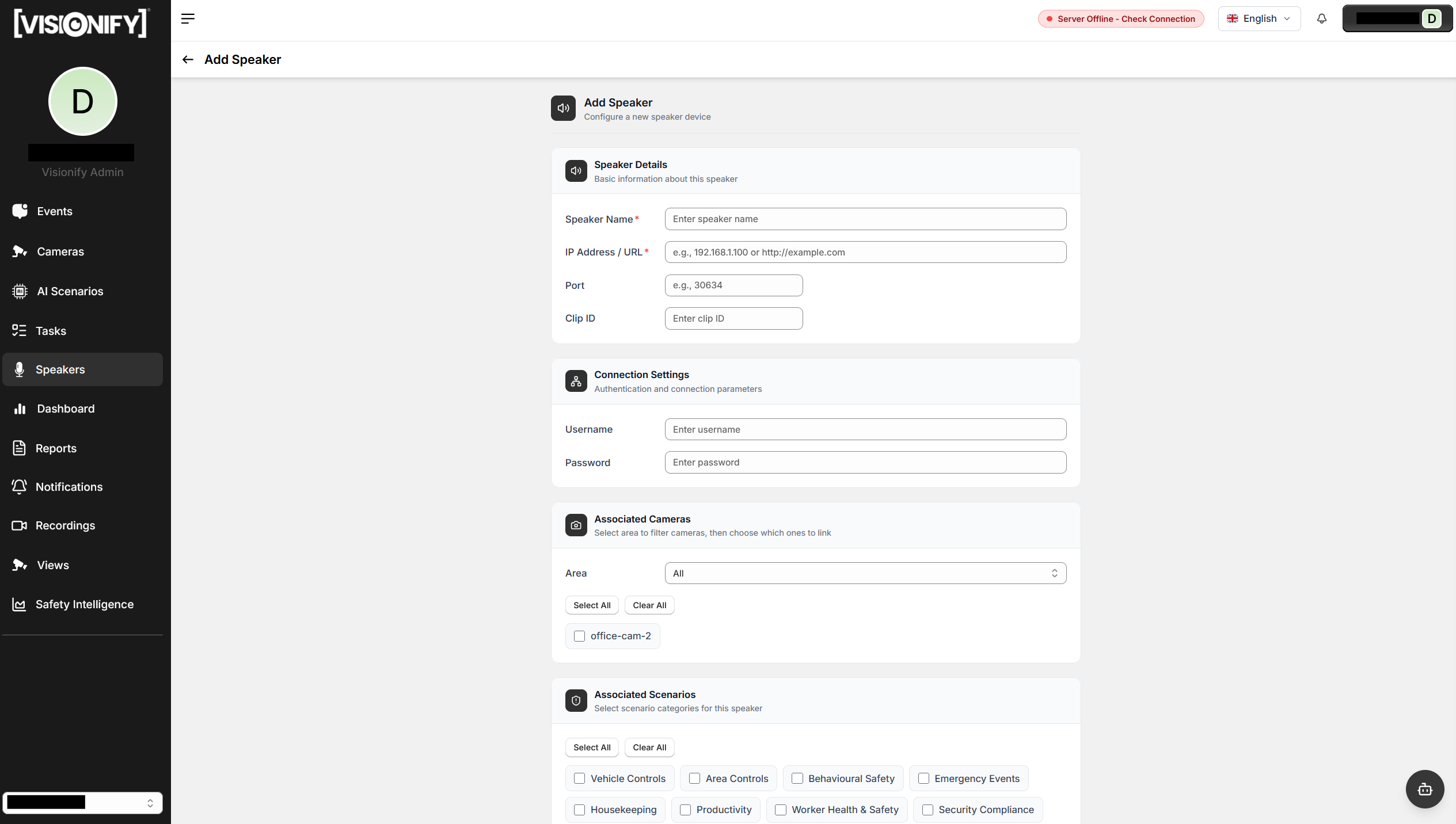Click Select All under Associated Scenarios
Viewport: 1456px width, 824px height.
click(592, 747)
